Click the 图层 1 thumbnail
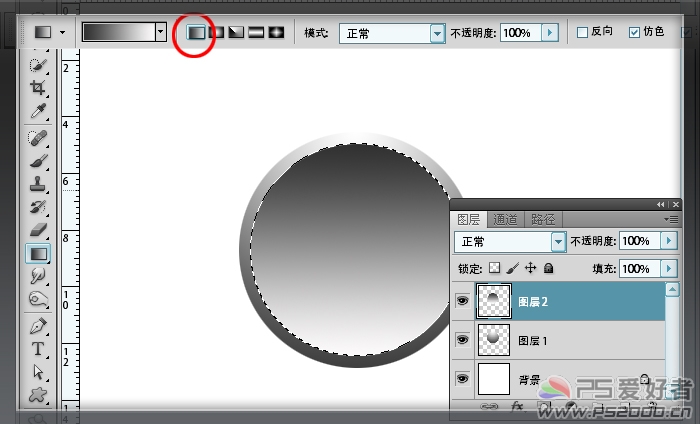The width and height of the screenshot is (700, 424). click(x=494, y=340)
